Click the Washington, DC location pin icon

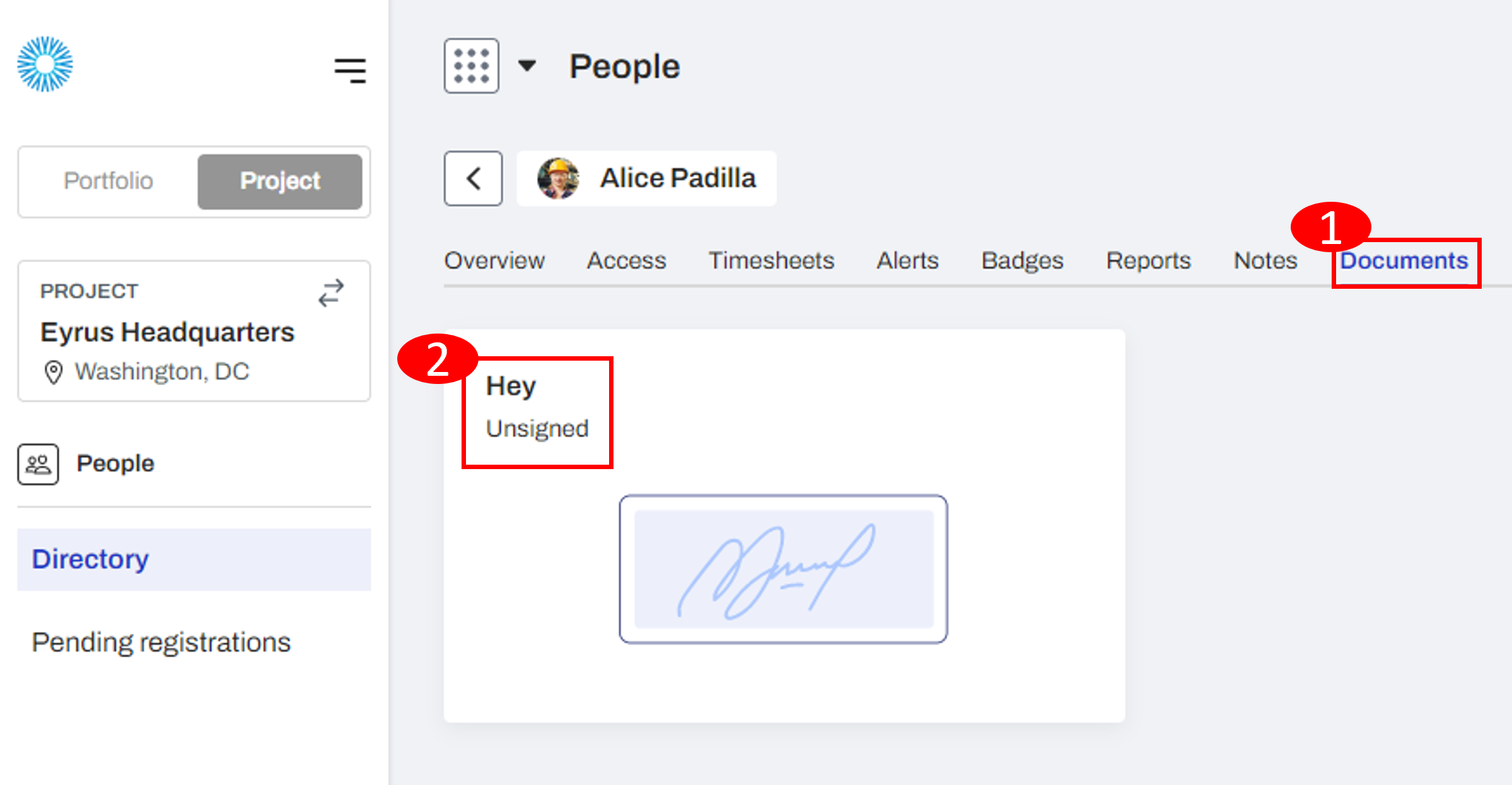pyautogui.click(x=54, y=372)
